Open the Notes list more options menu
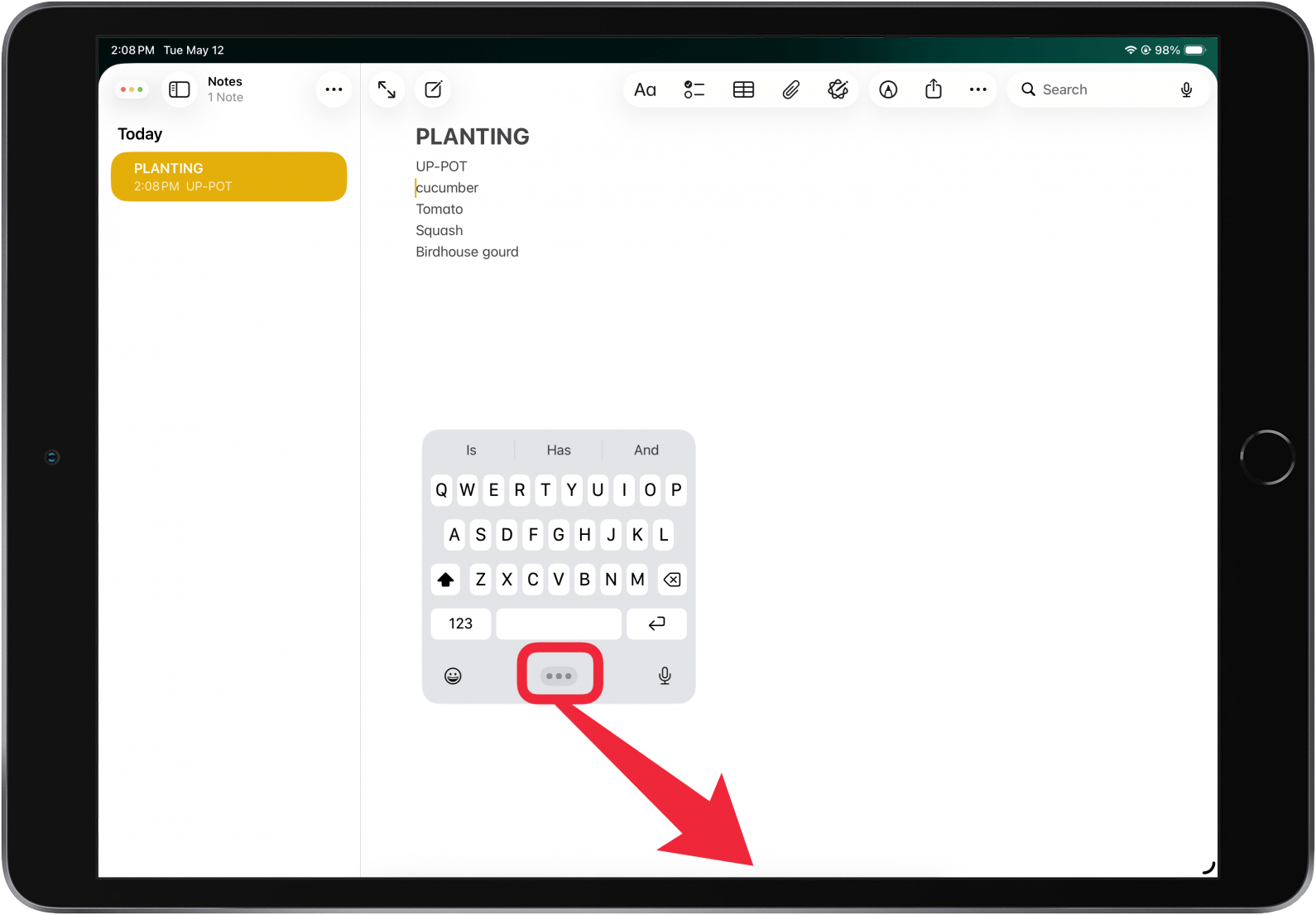The width and height of the screenshot is (1316, 915). tap(334, 89)
